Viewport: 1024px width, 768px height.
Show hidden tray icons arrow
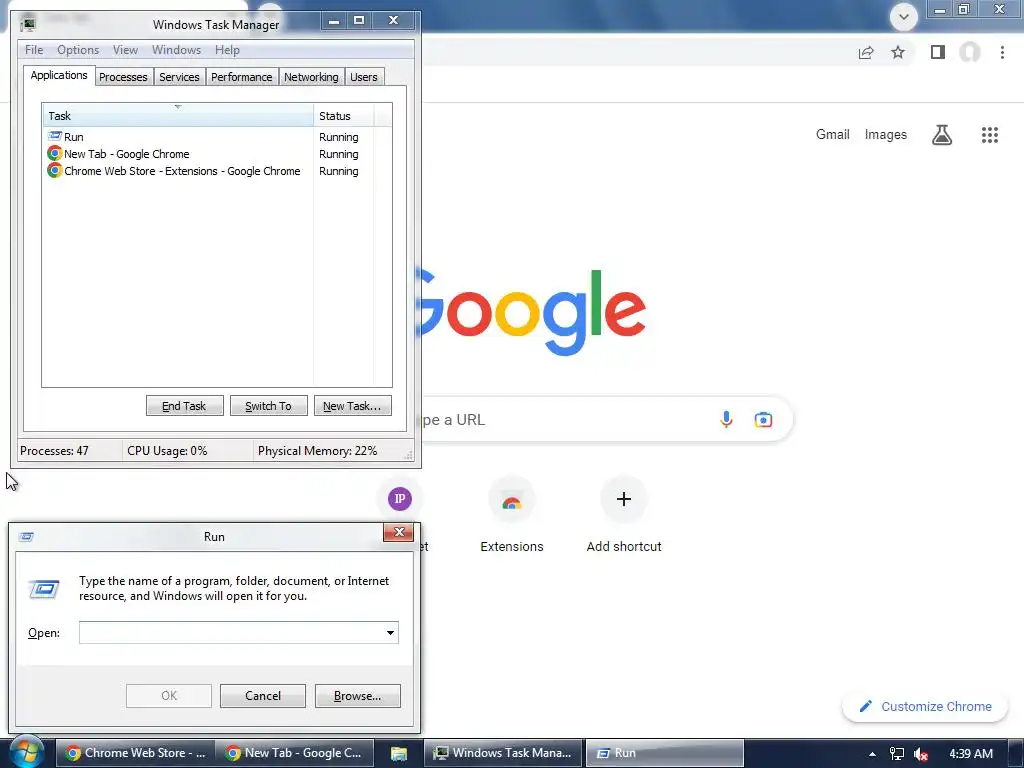pyautogui.click(x=872, y=754)
